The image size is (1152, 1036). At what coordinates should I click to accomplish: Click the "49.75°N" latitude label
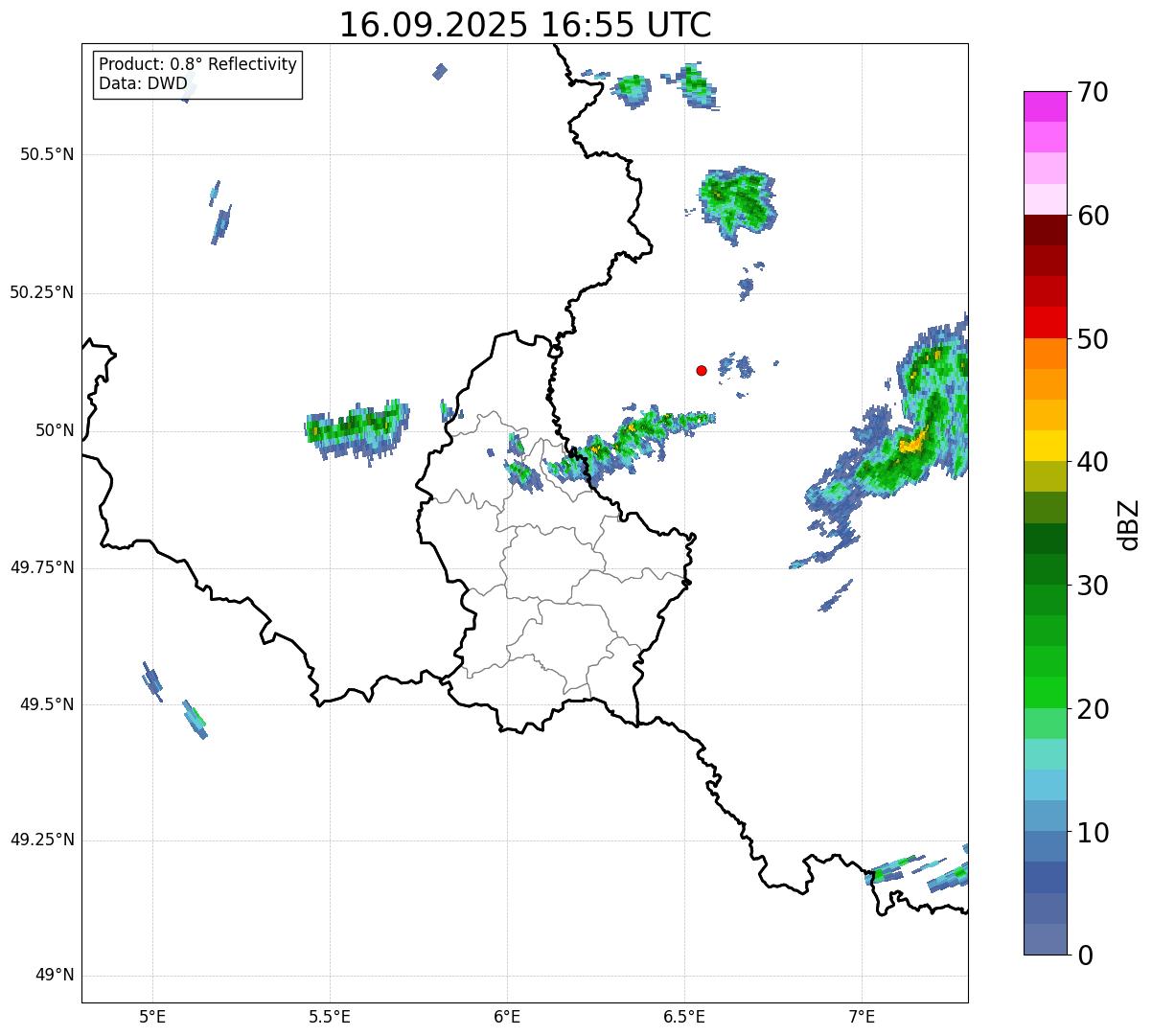[42, 567]
